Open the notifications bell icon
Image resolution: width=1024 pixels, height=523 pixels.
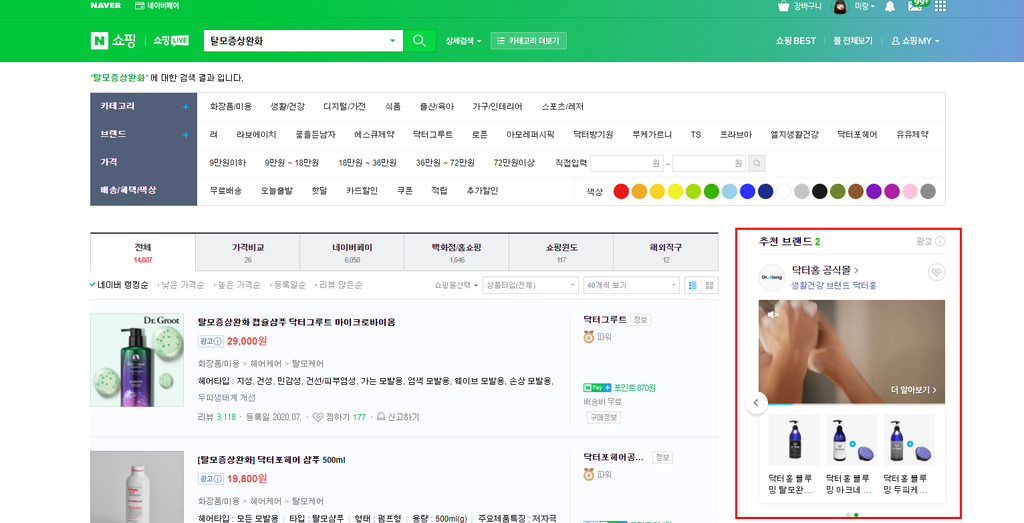tap(889, 7)
